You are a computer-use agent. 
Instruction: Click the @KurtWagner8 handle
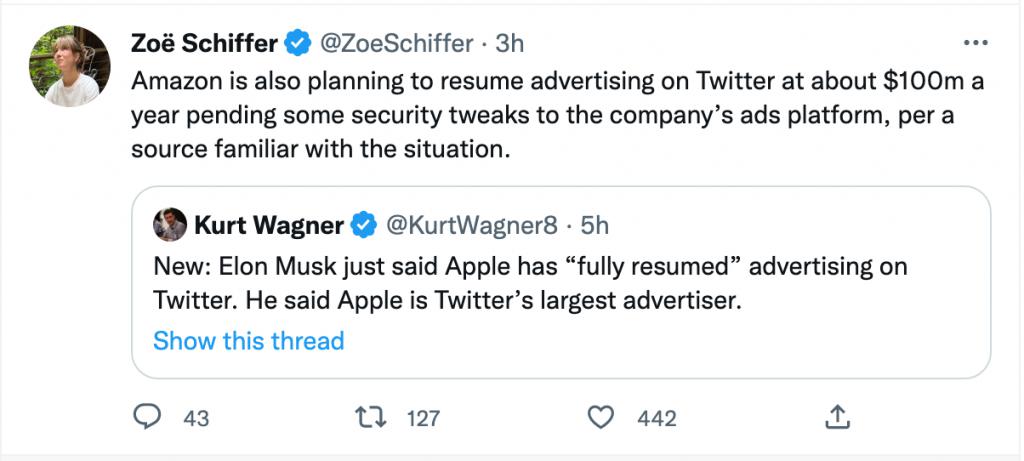[471, 226]
